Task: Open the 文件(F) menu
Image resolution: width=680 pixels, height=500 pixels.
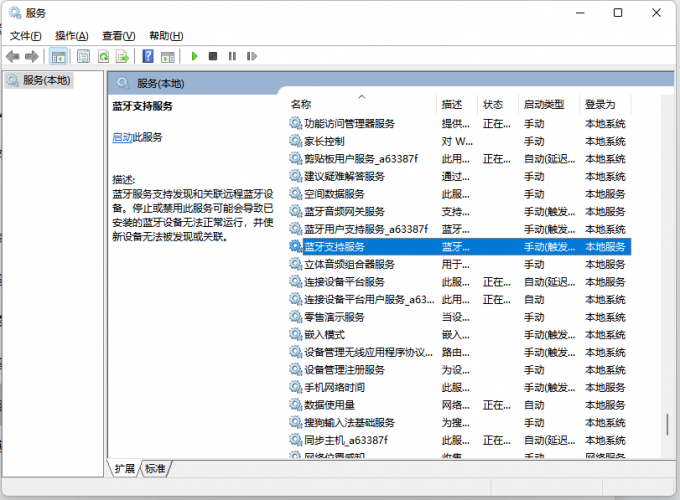Action: (x=26, y=36)
